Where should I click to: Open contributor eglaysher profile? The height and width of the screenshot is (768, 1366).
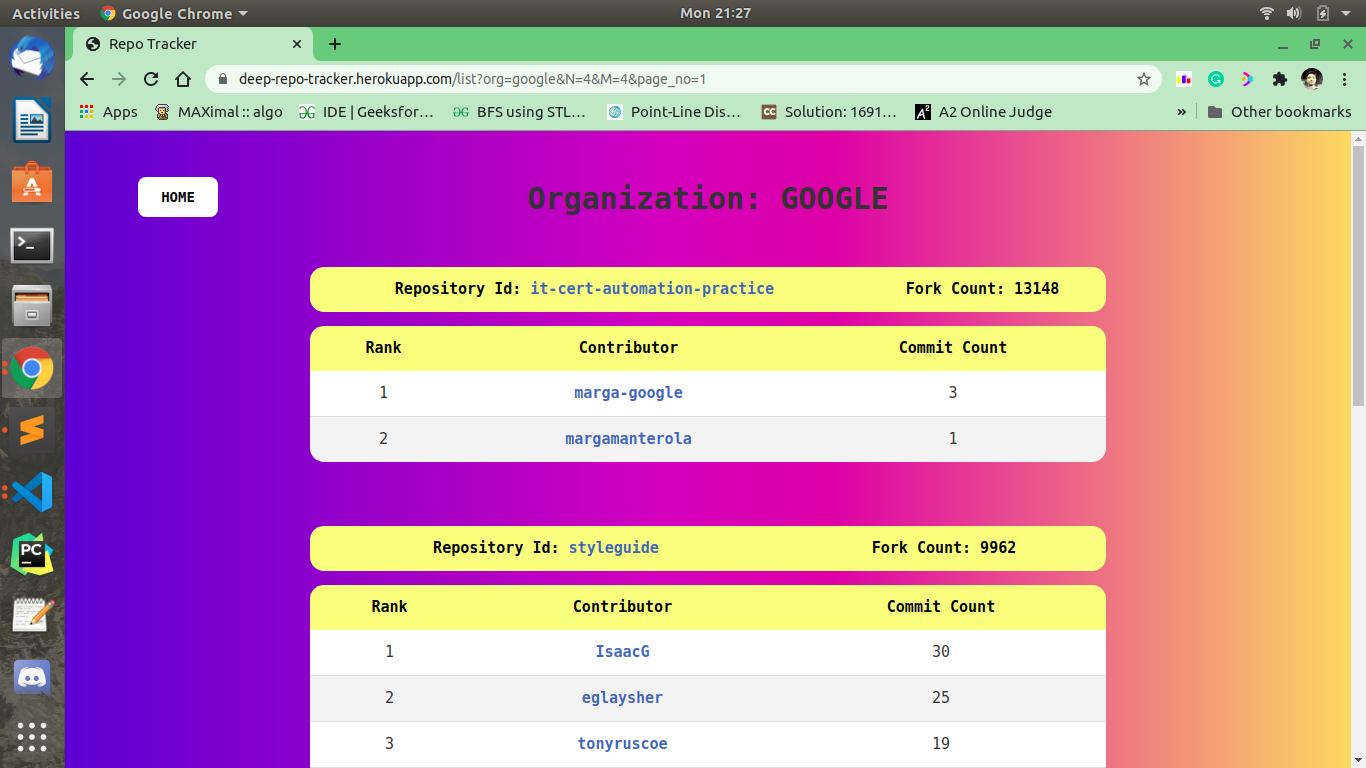pyautogui.click(x=622, y=697)
